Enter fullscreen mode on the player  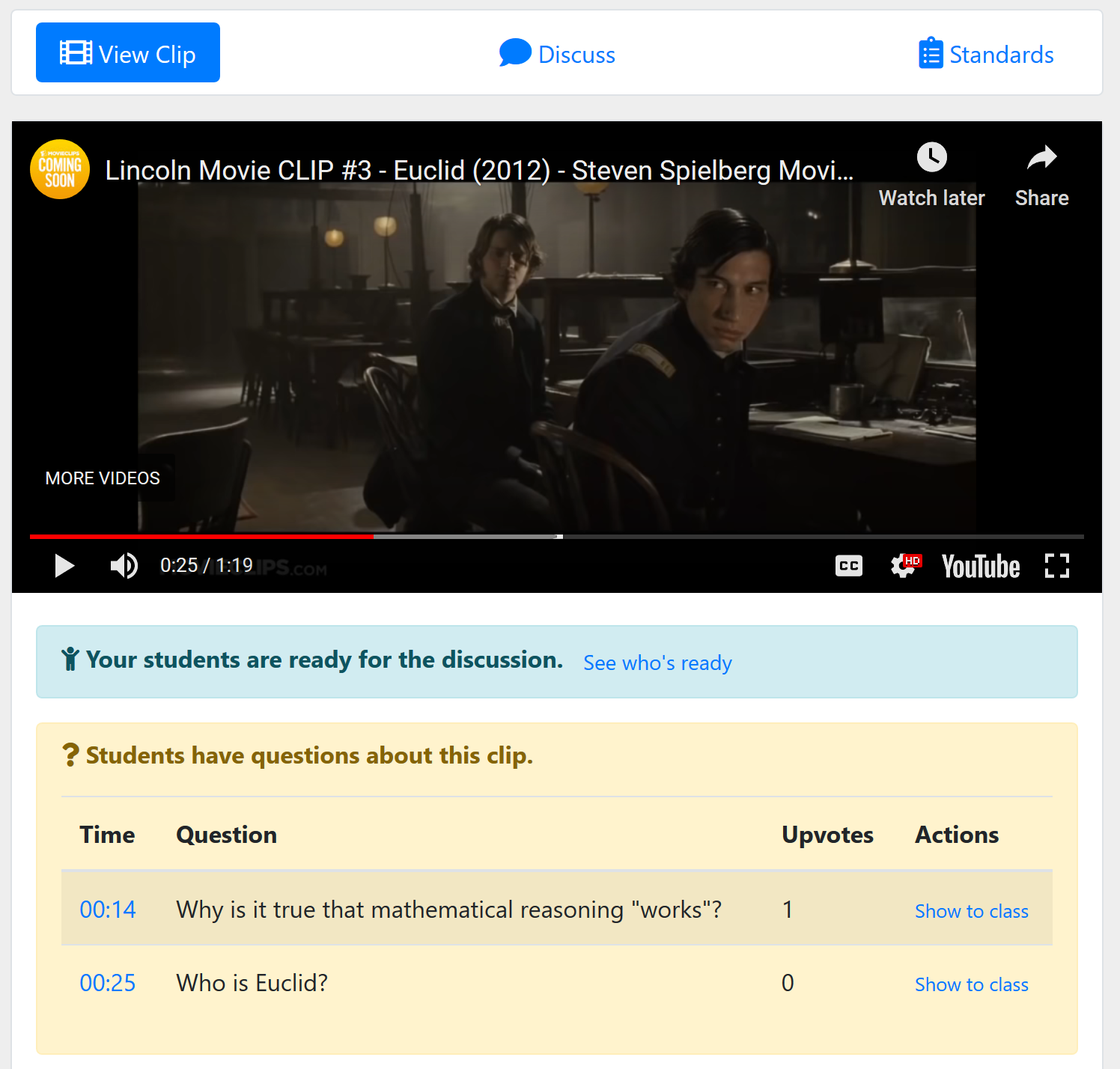point(1057,566)
